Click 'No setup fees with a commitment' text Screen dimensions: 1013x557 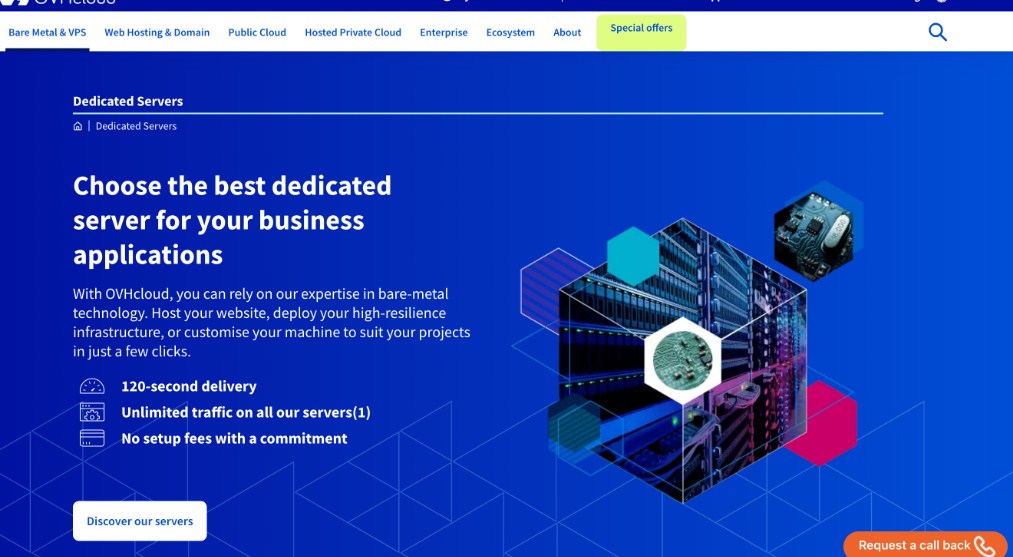[x=235, y=438]
